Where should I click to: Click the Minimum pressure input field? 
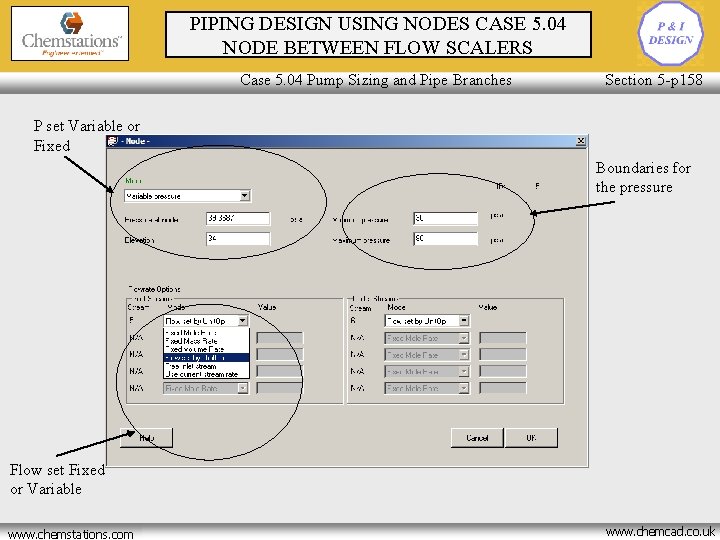pyautogui.click(x=445, y=219)
